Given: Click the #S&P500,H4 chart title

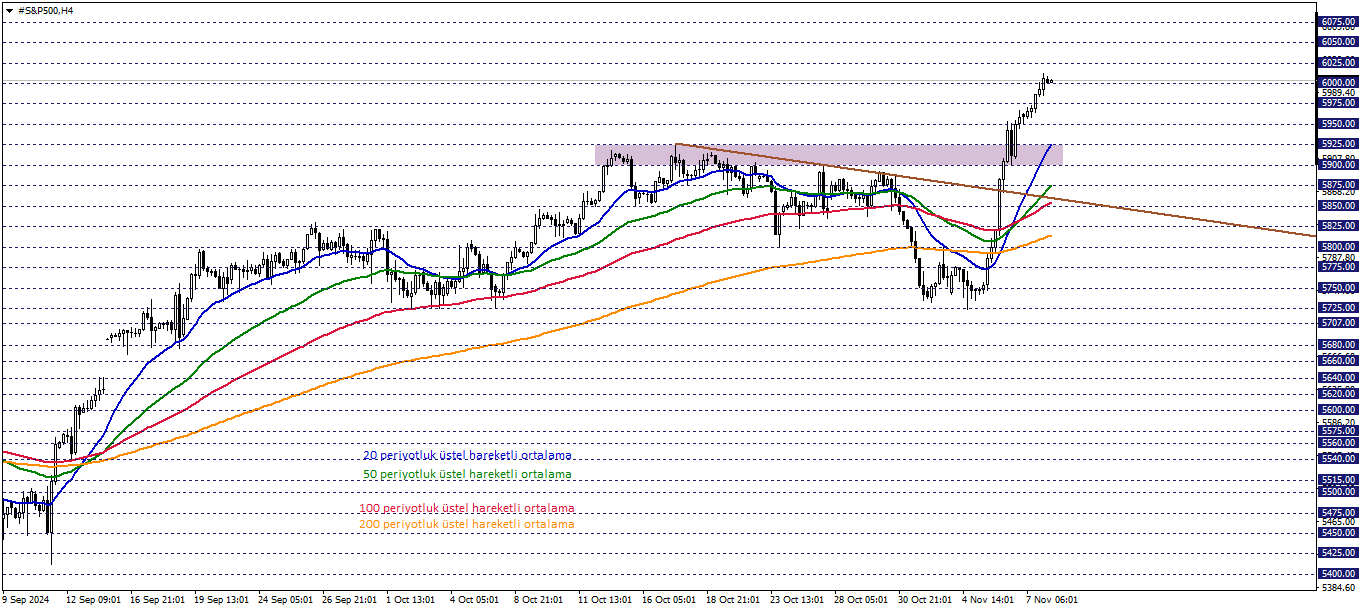Looking at the screenshot, I should point(46,10).
